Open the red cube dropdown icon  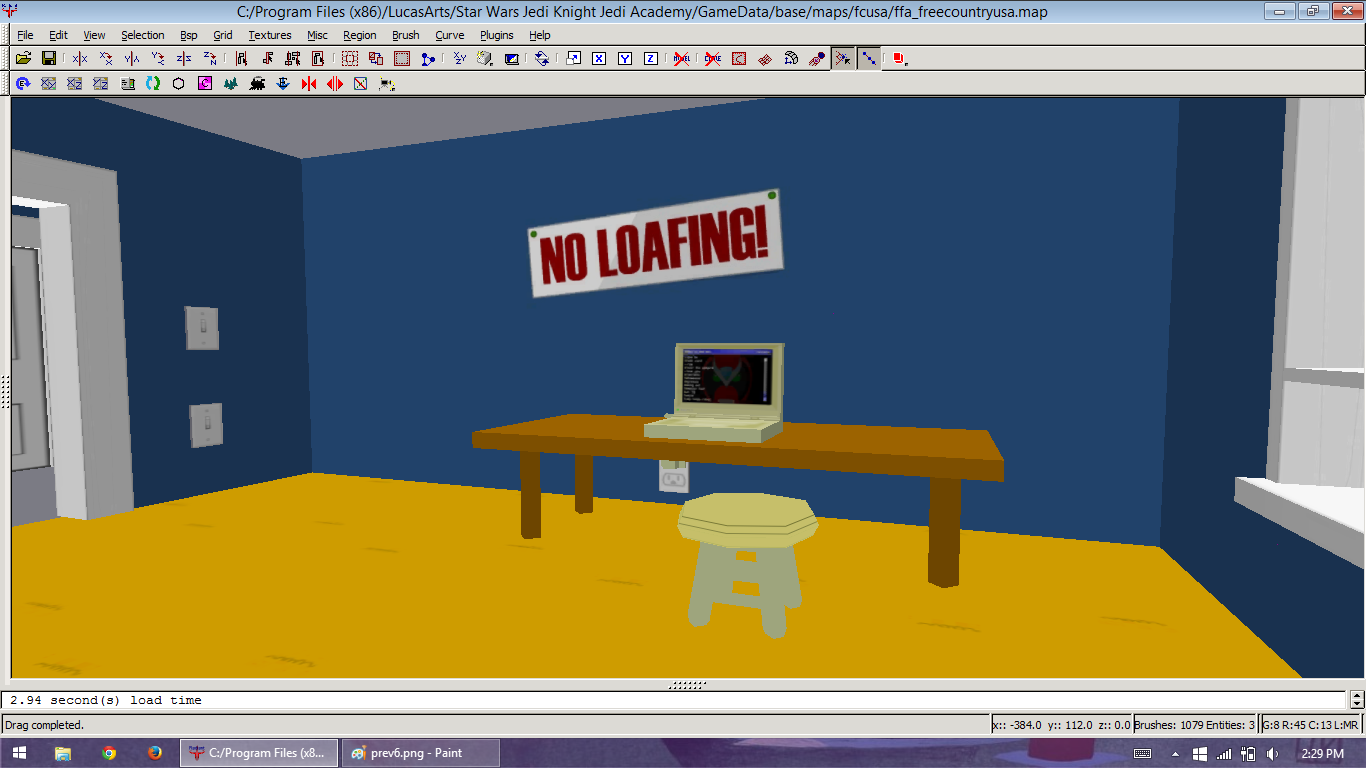tap(899, 59)
